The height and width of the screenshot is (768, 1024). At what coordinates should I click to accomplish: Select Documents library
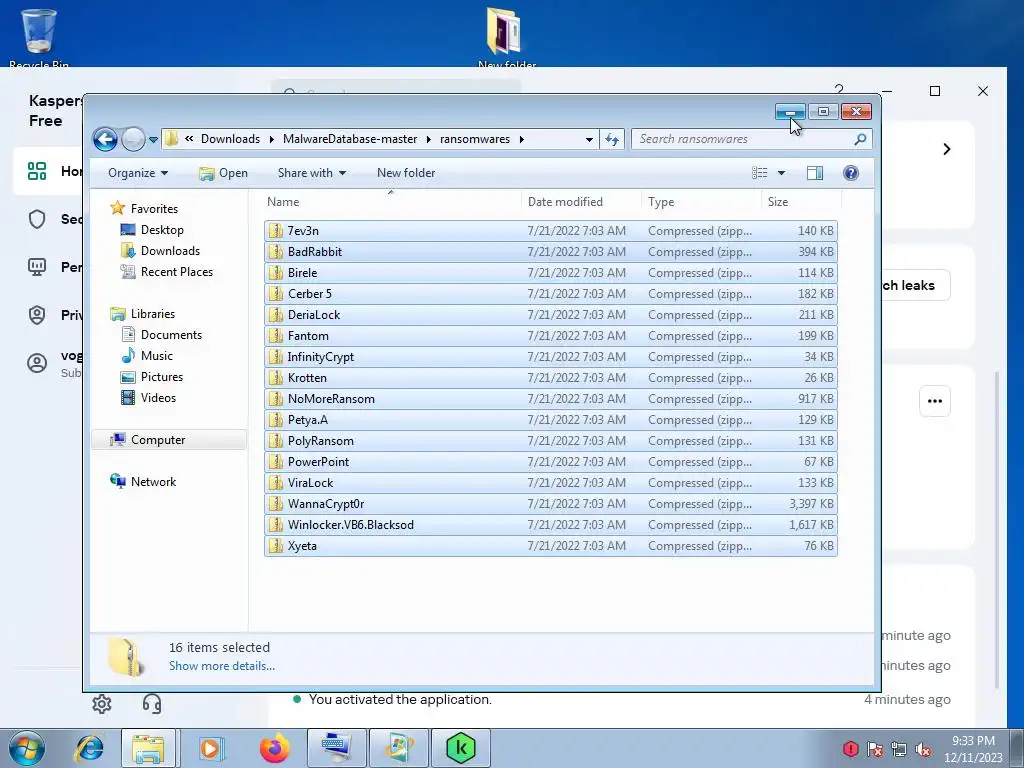171,335
